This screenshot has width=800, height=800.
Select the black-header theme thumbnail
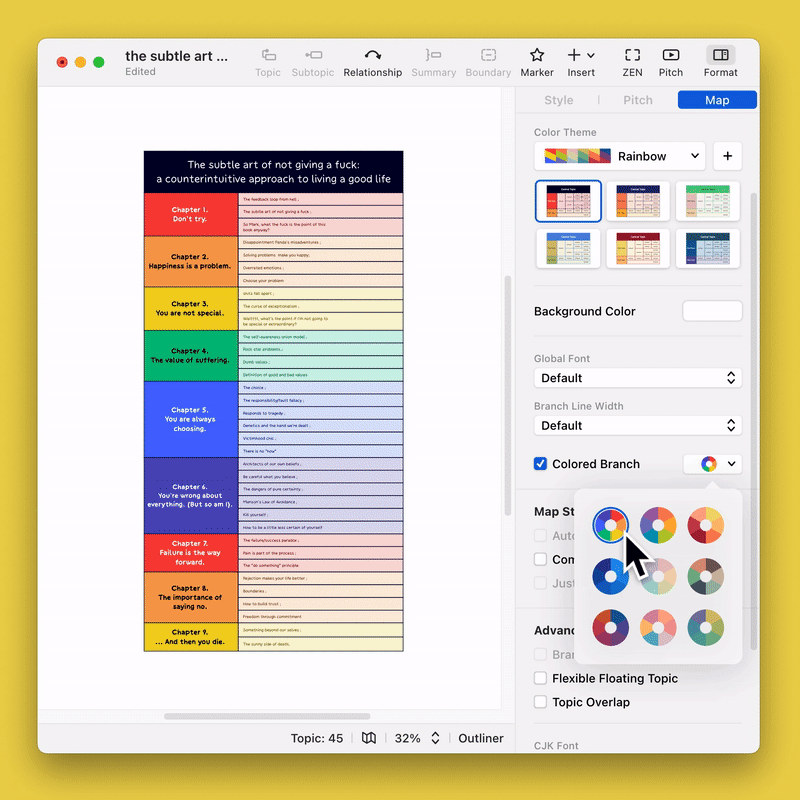coord(568,201)
